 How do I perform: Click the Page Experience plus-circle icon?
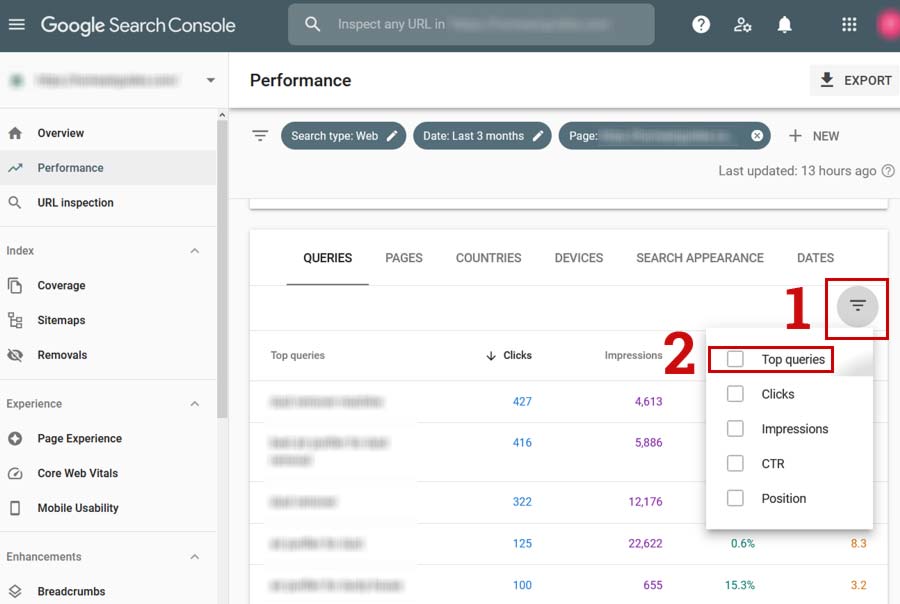point(15,439)
